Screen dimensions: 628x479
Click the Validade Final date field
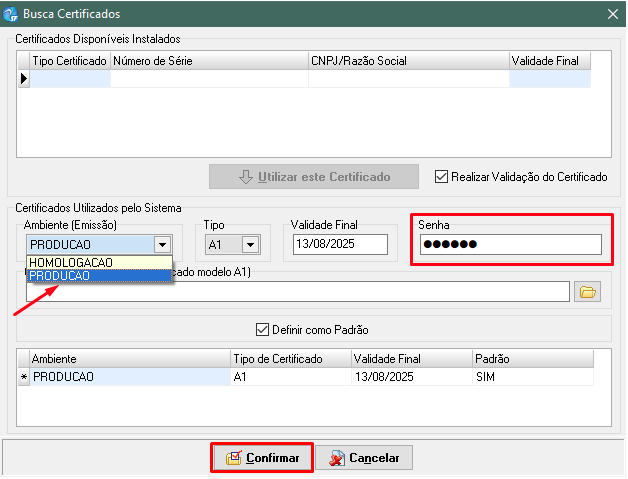coord(339,244)
